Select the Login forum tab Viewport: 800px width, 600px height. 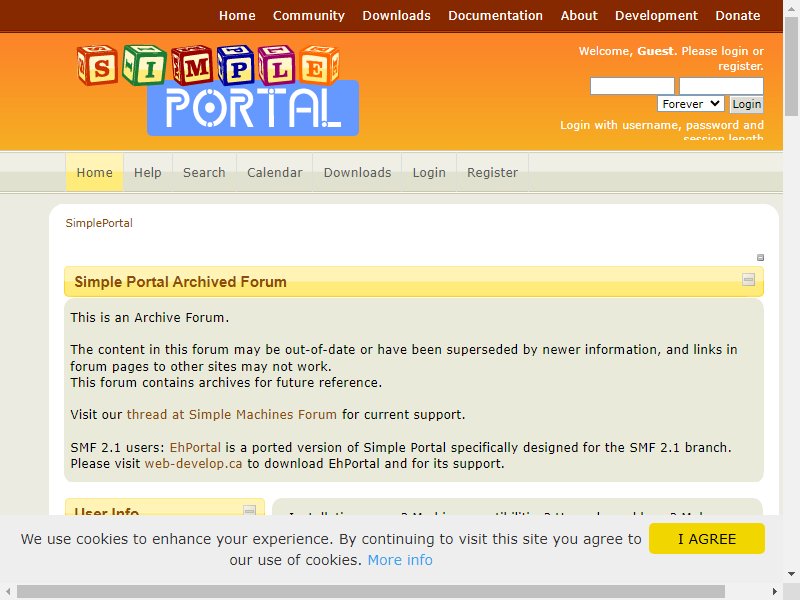[x=429, y=172]
